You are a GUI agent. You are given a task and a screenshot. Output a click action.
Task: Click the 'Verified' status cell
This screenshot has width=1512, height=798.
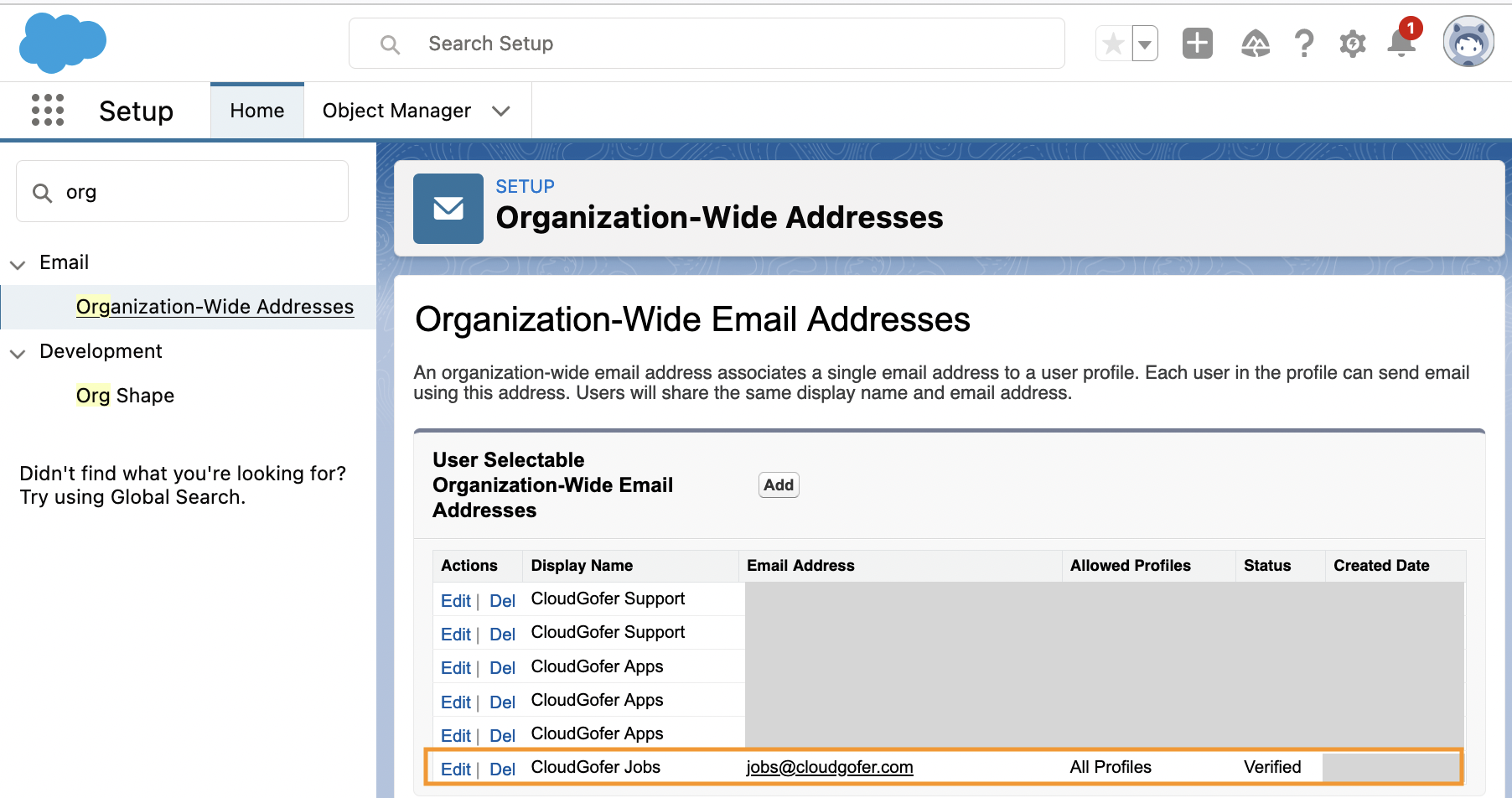point(1272,767)
